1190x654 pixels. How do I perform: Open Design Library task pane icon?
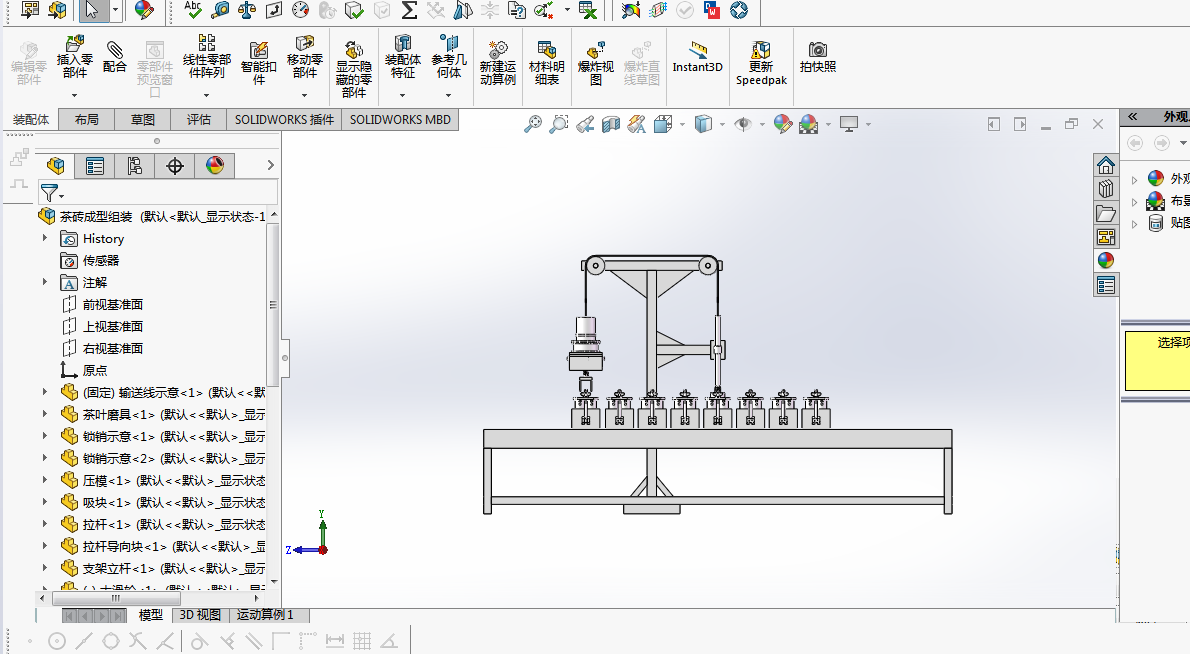click(x=1106, y=189)
